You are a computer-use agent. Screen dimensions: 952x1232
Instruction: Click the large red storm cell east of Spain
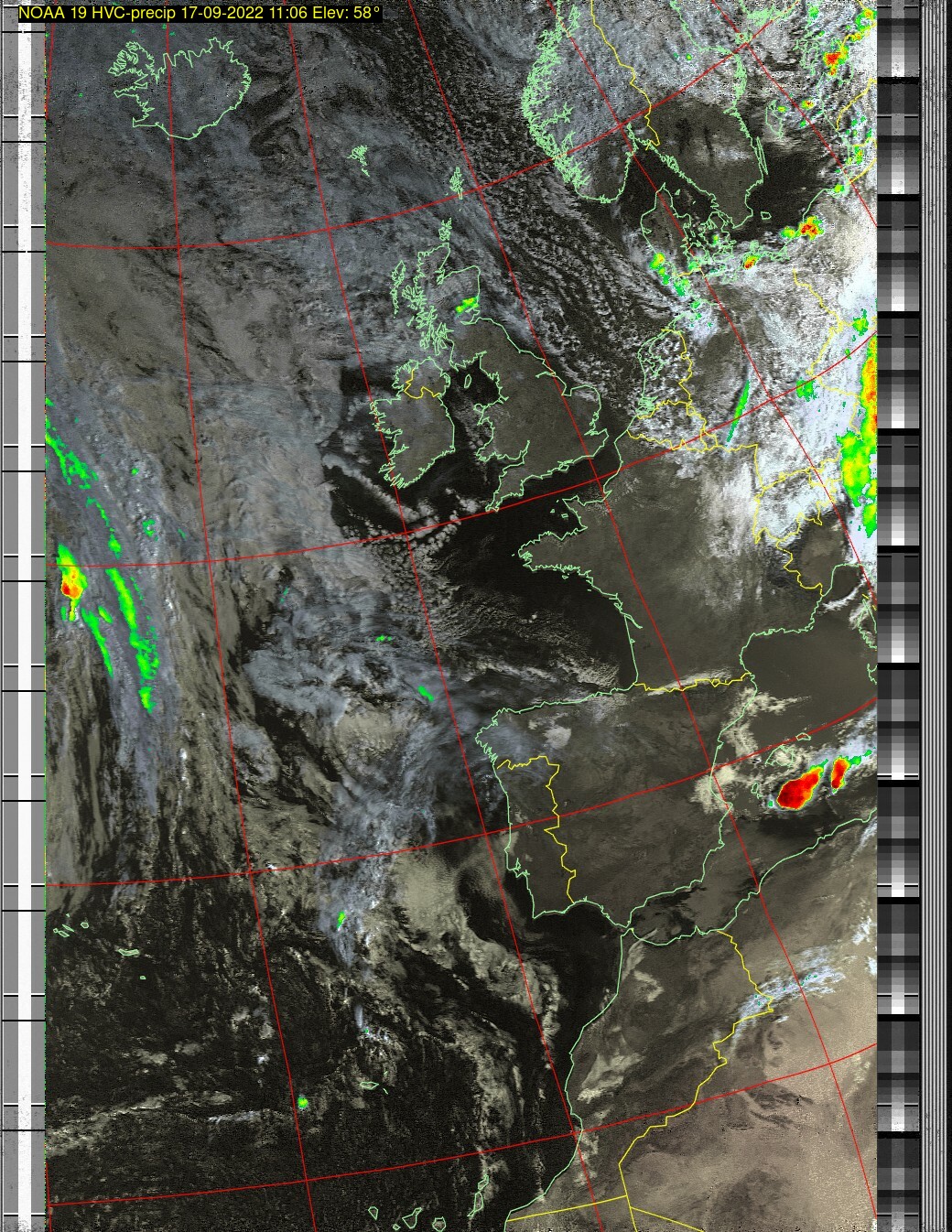(801, 788)
